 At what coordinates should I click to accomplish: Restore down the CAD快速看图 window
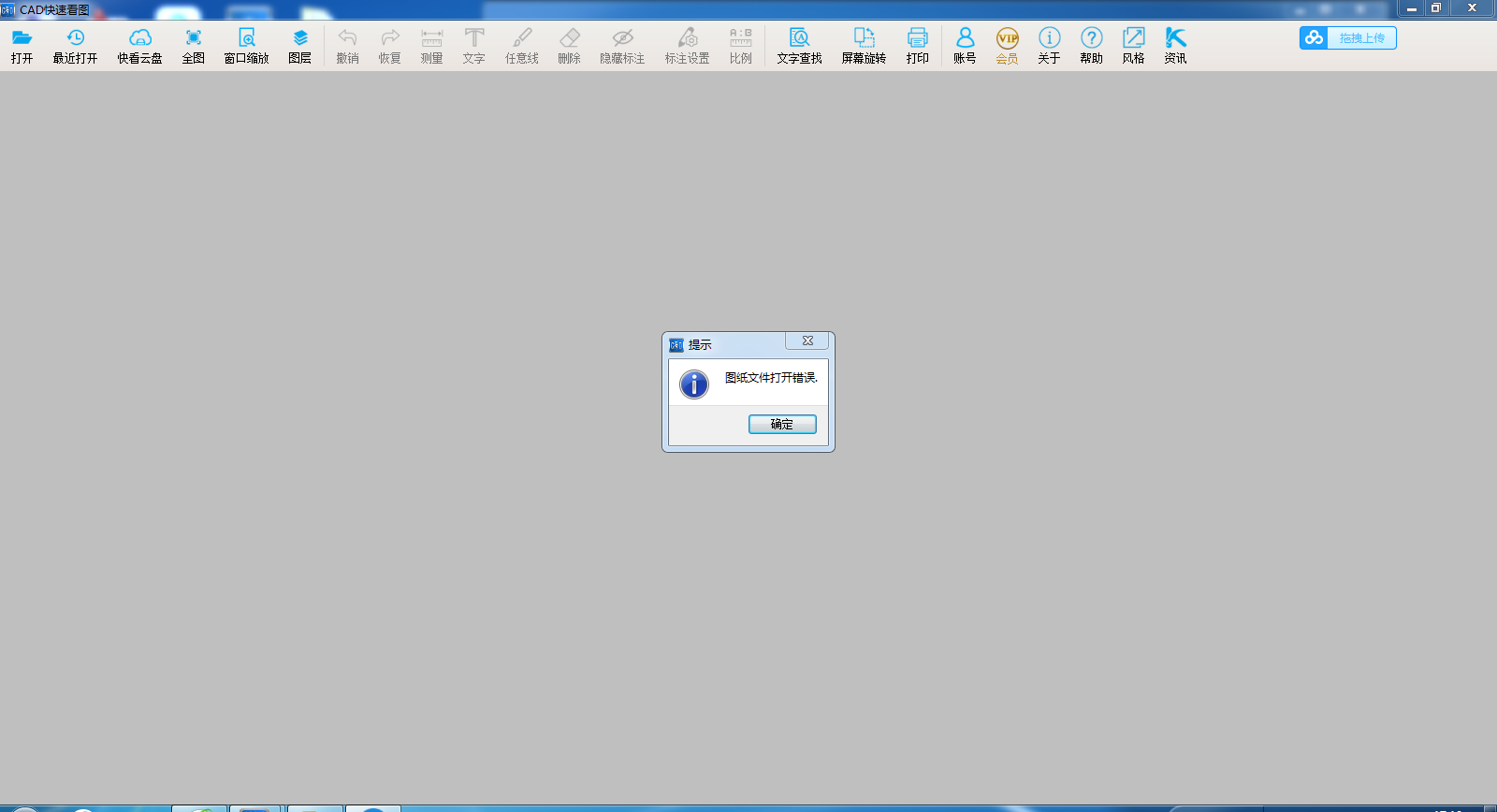coord(1436,8)
